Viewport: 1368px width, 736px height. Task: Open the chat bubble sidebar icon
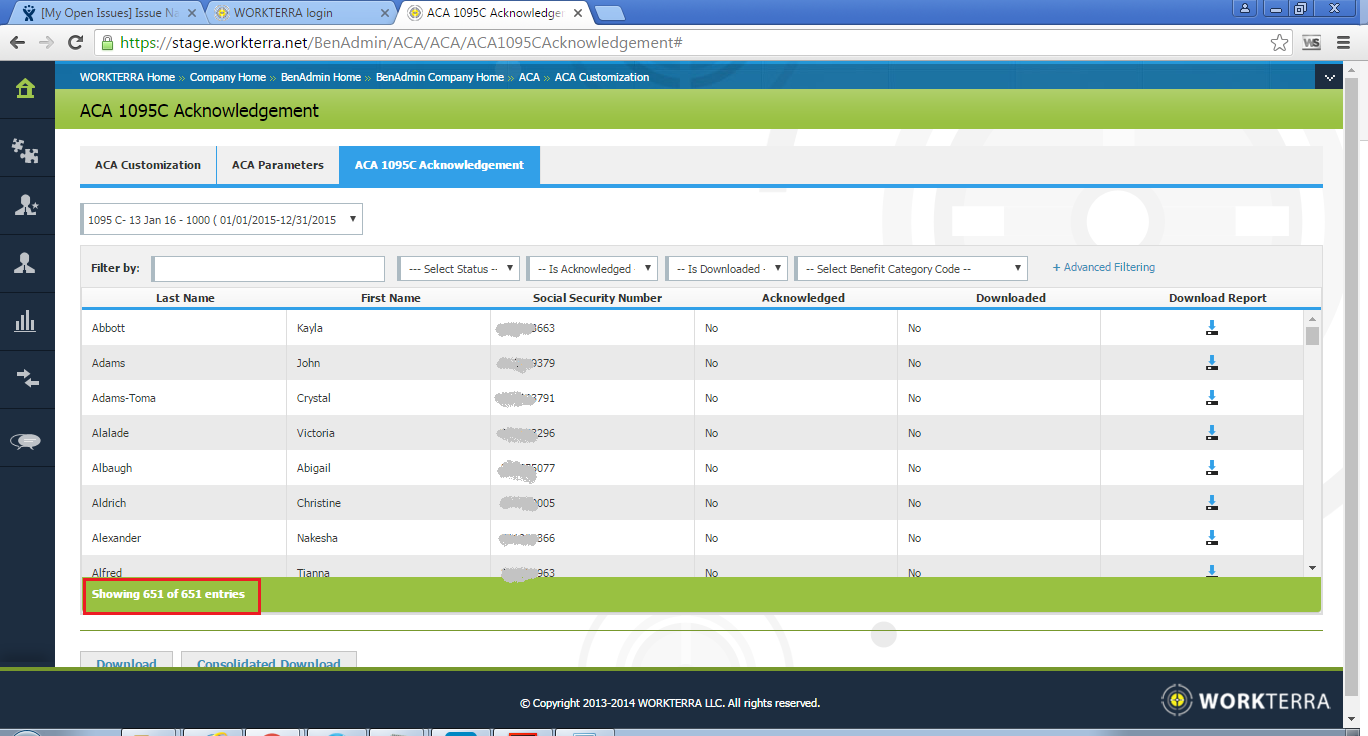pyautogui.click(x=26, y=441)
